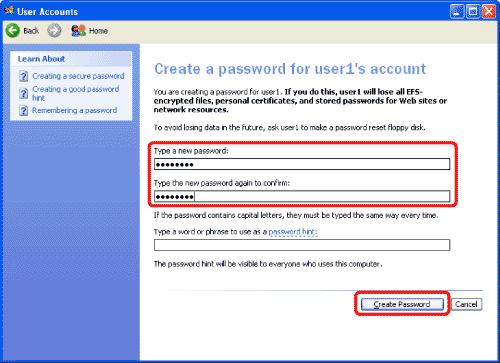The height and width of the screenshot is (363, 500).
Task: Maximize the User Accounts window
Action: pyautogui.click(x=473, y=12)
